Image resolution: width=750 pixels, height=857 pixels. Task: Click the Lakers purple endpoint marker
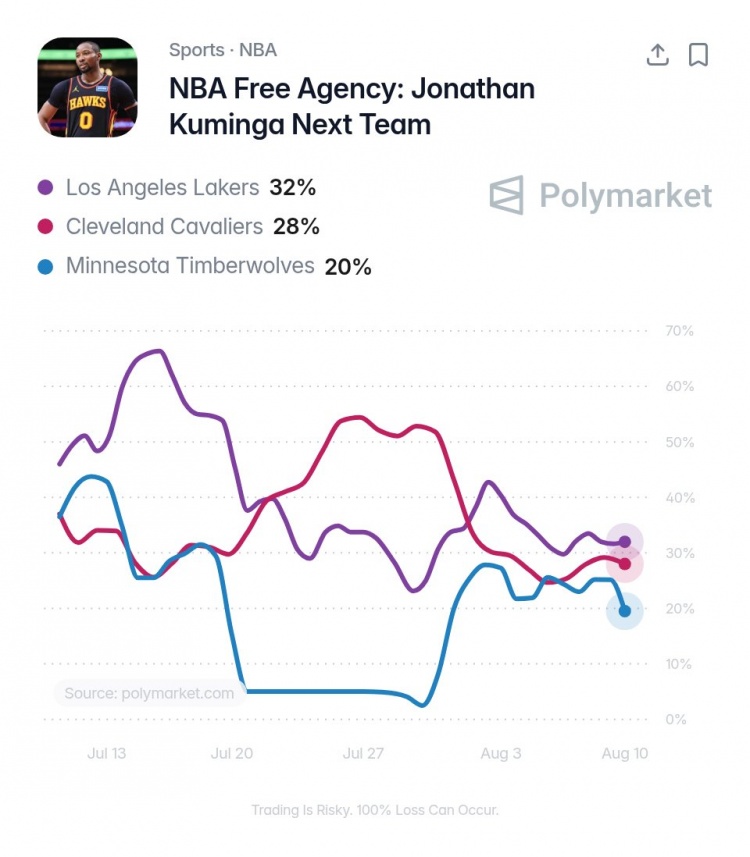[x=624, y=542]
